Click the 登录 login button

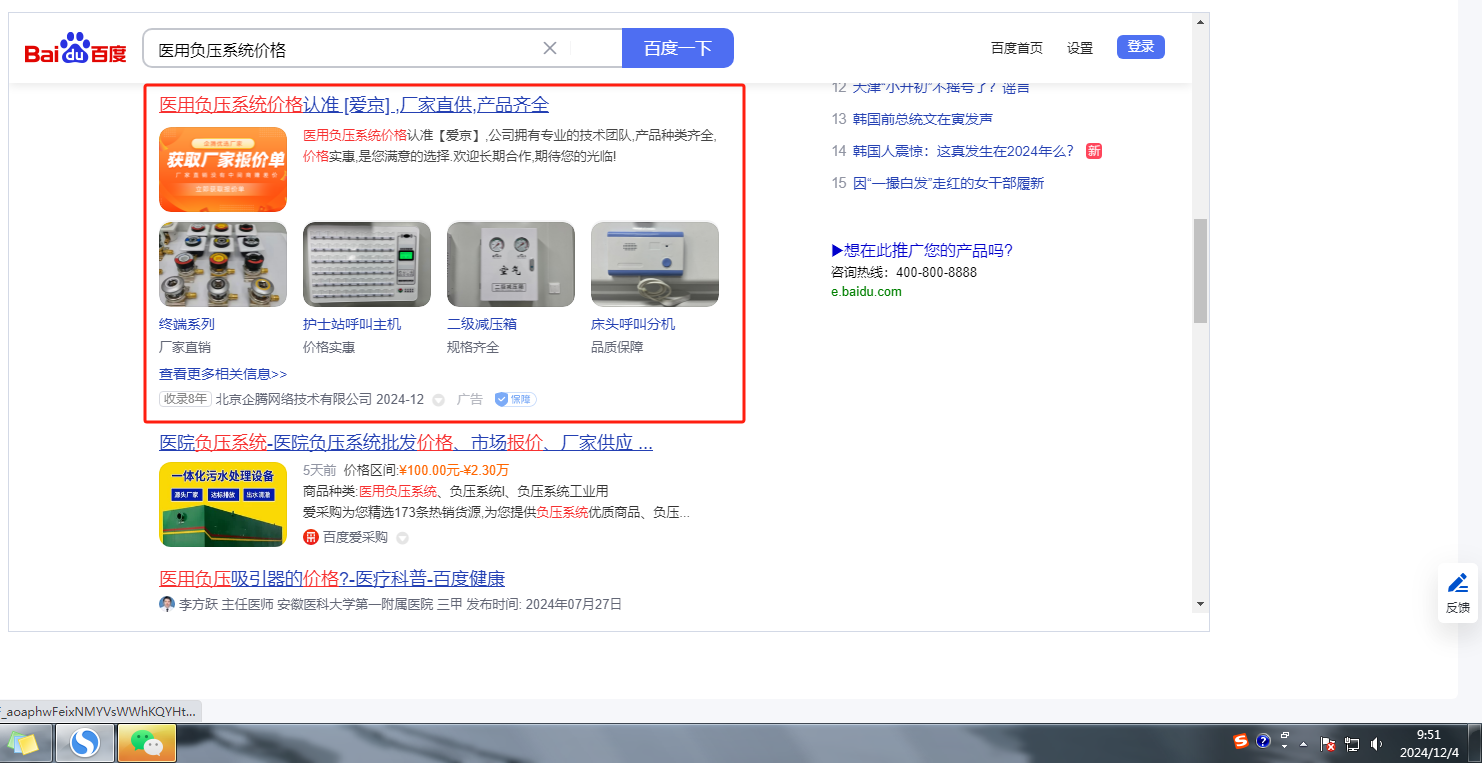click(1141, 47)
